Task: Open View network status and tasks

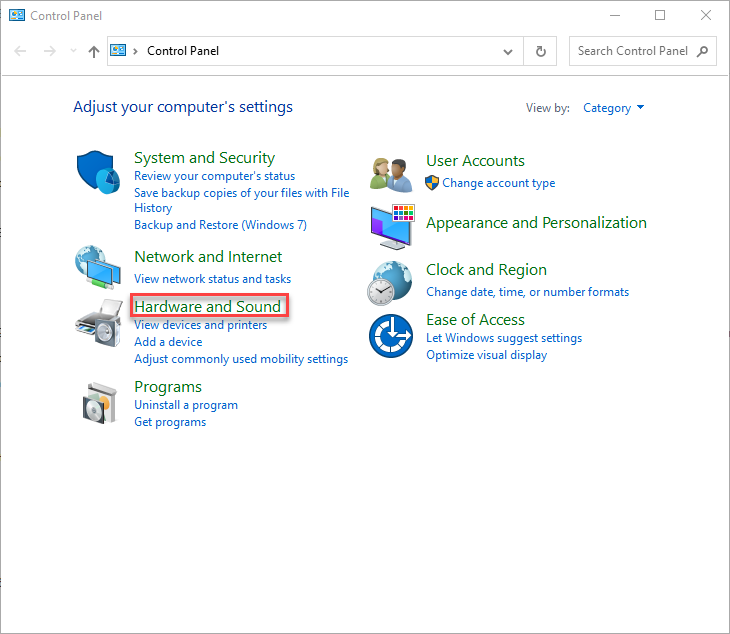Action: point(213,279)
